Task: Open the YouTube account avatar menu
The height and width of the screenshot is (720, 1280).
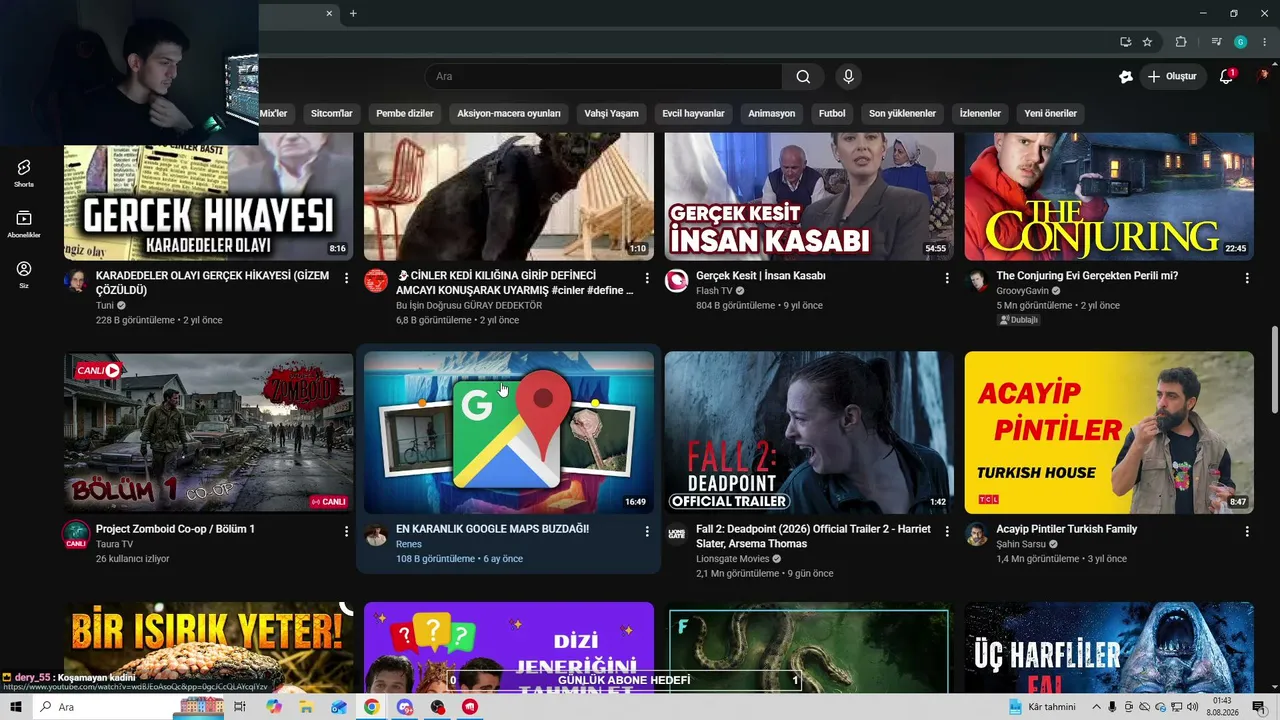Action: pos(1264,77)
